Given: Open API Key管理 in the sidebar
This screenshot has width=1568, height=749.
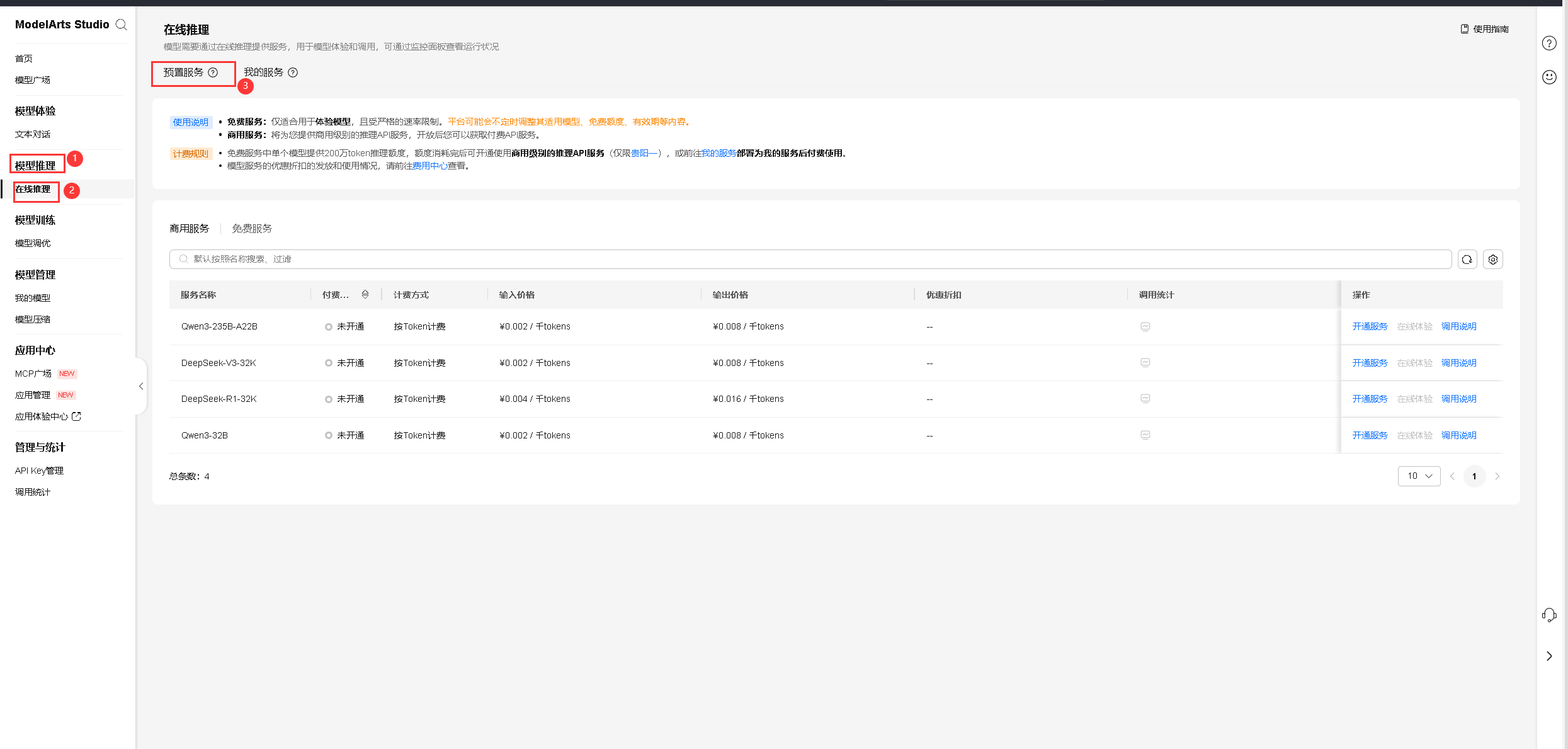Looking at the screenshot, I should click(x=39, y=471).
